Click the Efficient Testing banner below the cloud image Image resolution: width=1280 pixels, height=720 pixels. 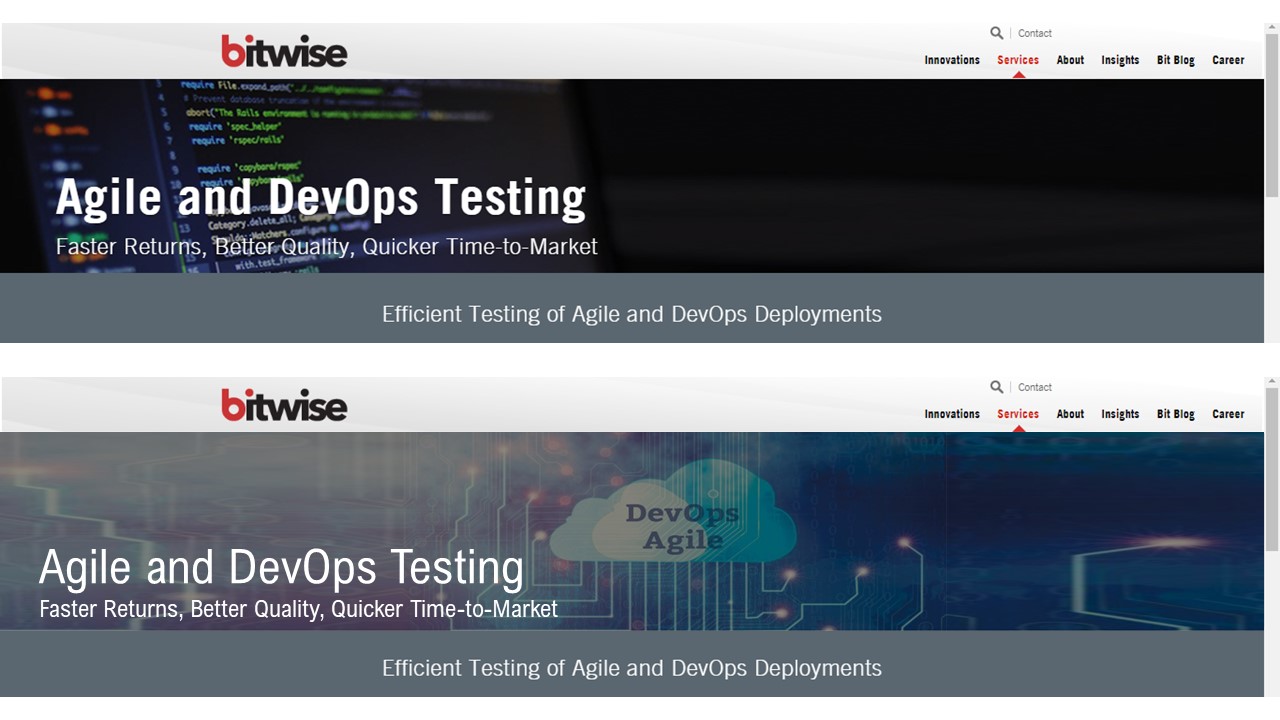(632, 667)
